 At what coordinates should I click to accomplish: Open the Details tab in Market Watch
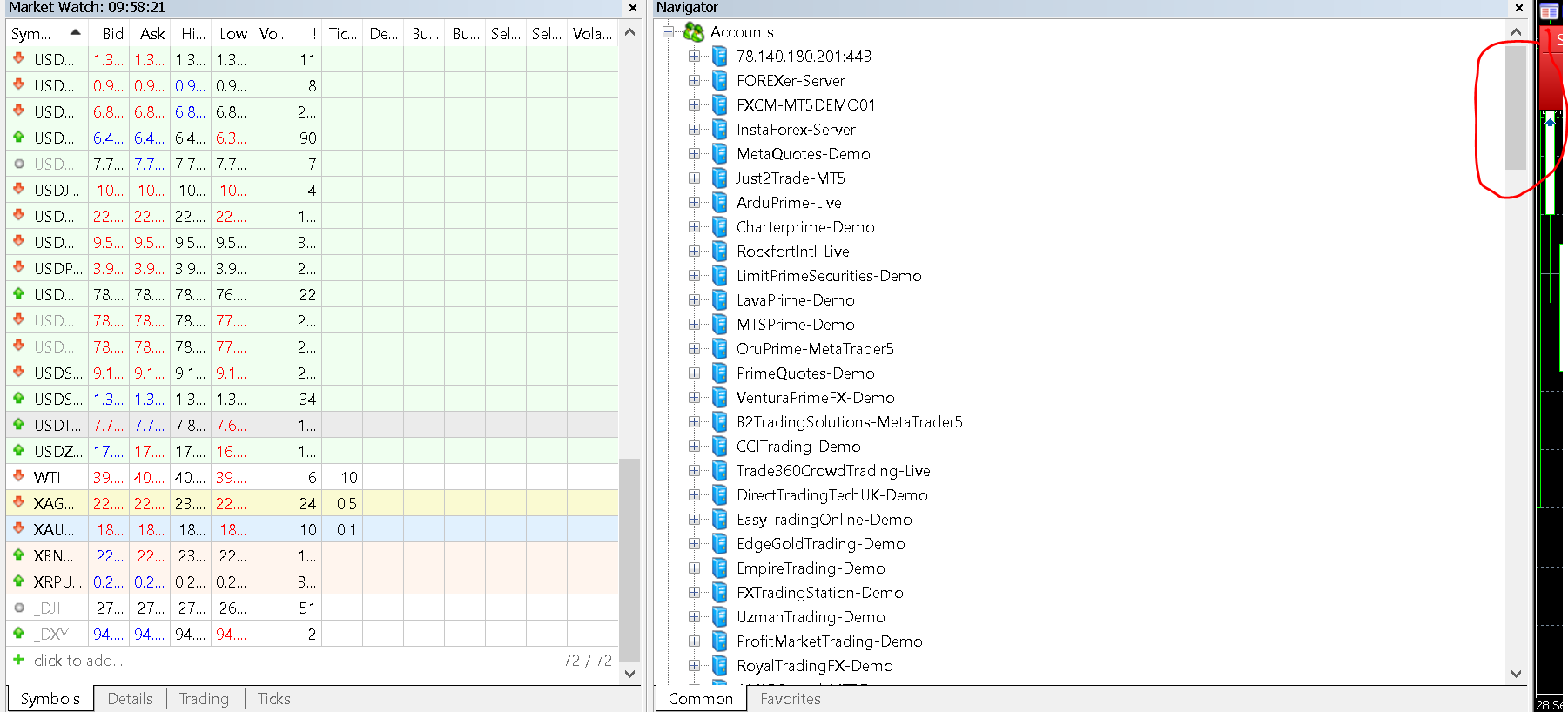tap(131, 699)
